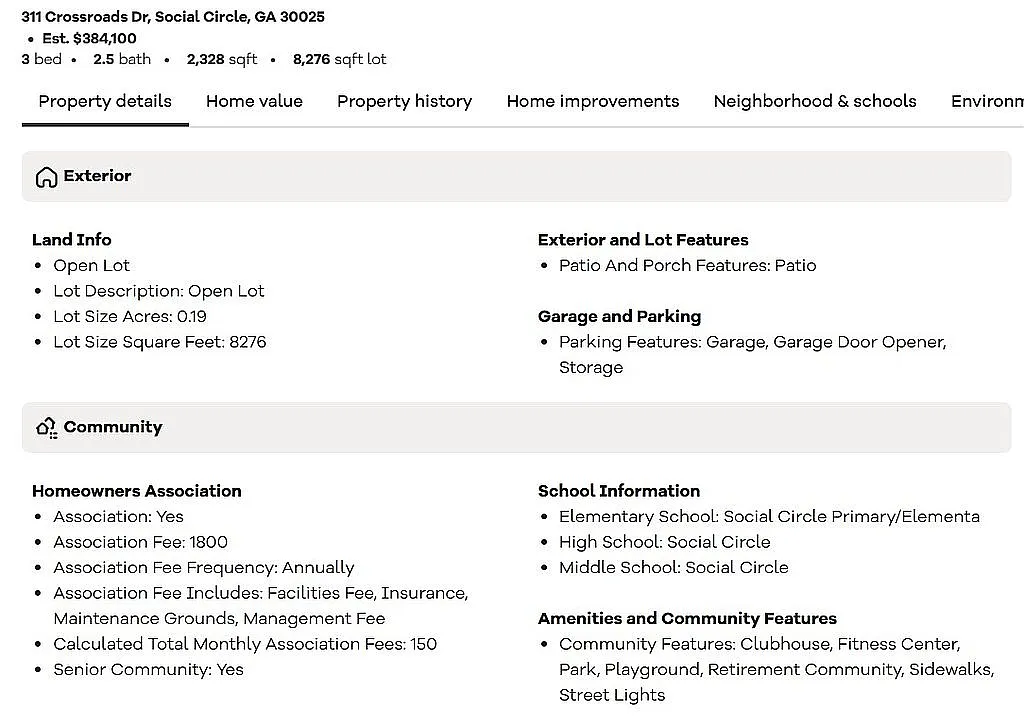The height and width of the screenshot is (726, 1024).
Task: Click the Homeowners Association heading
Action: click(137, 491)
